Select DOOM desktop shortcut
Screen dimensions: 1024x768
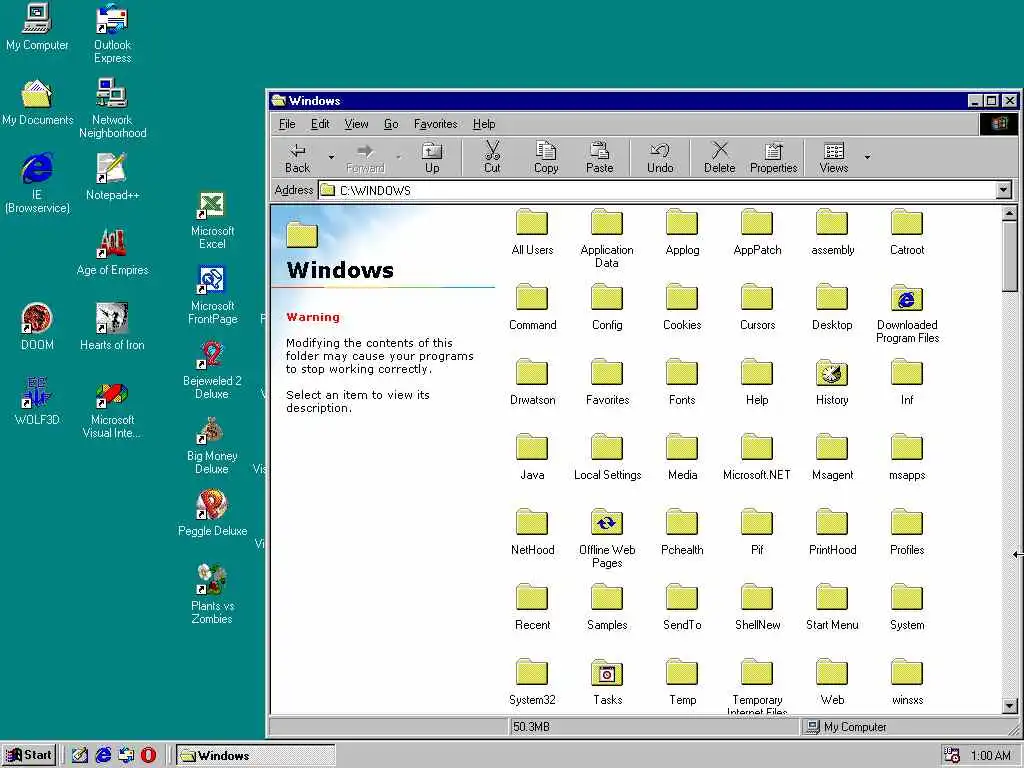[37, 327]
